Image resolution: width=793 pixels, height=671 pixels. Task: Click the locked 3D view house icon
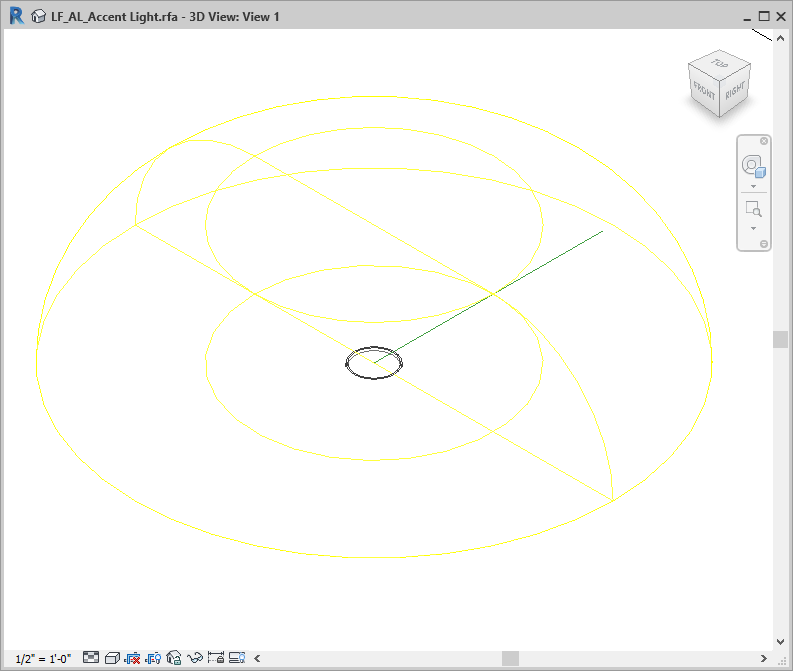[174, 658]
